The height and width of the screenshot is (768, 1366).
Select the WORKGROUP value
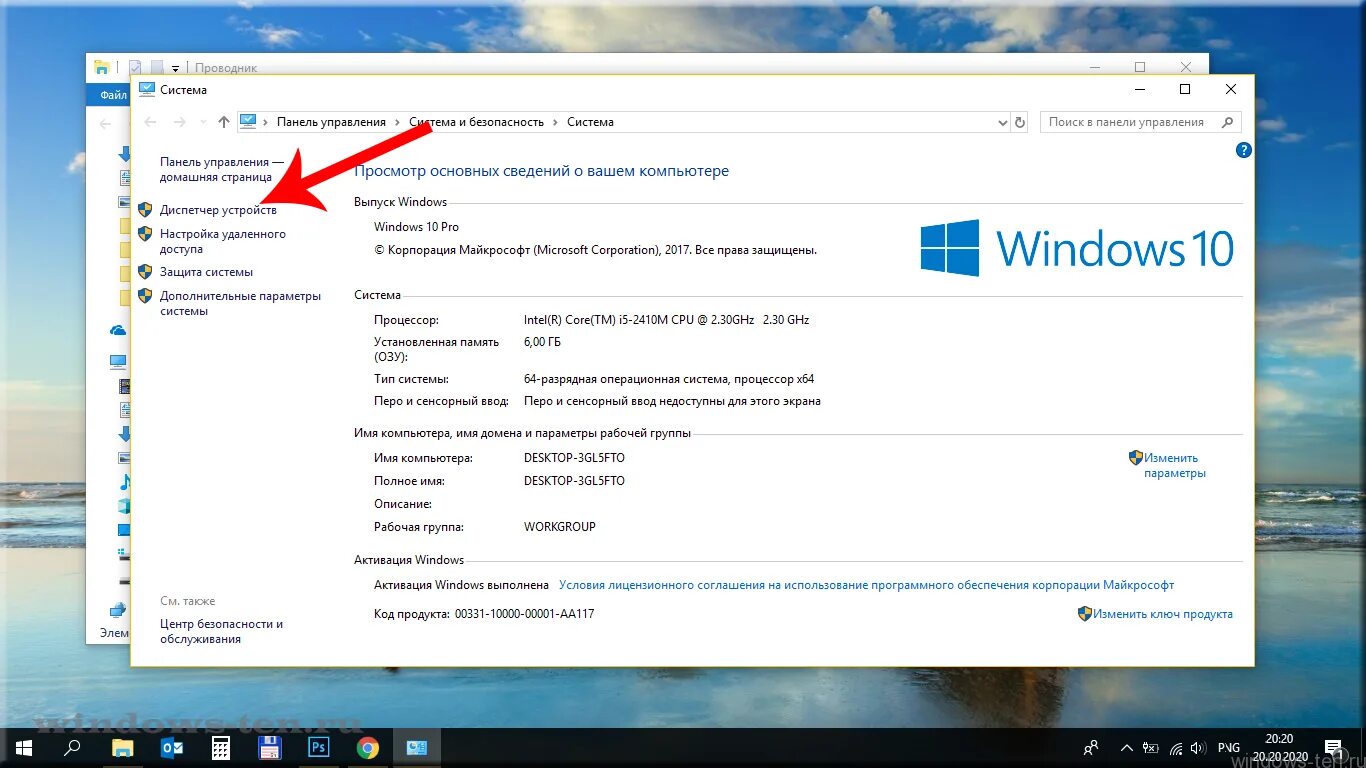(560, 527)
